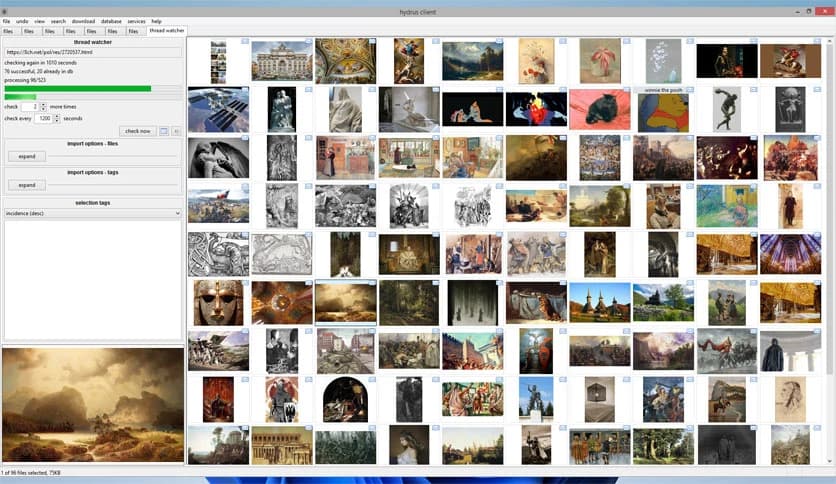This screenshot has height=484, width=836.
Task: Select the black-and-white angel sculpture thumbnail
Action: pyautogui.click(x=218, y=158)
